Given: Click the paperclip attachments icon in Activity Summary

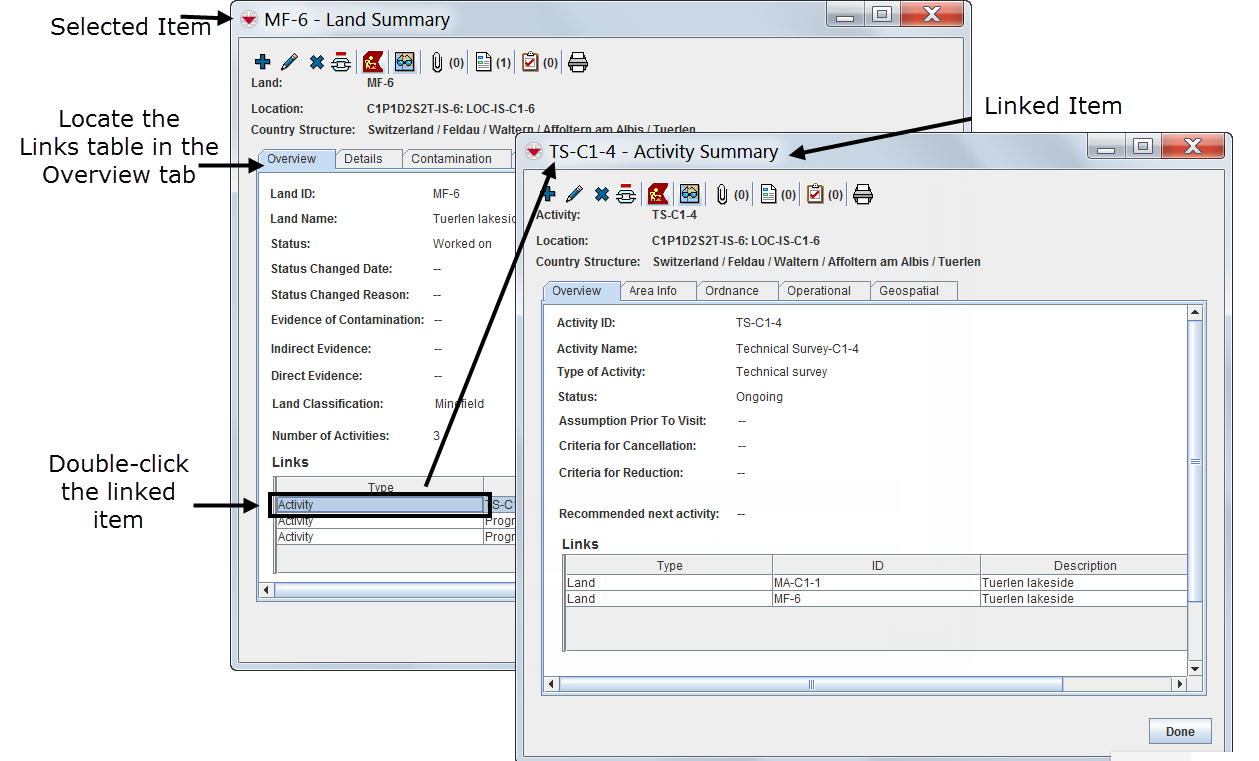Looking at the screenshot, I should coord(721,194).
